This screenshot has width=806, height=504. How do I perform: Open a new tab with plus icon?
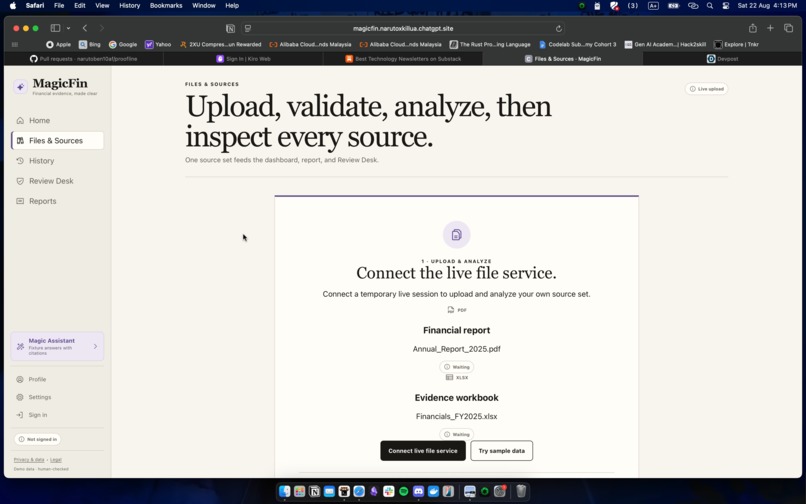point(770,28)
